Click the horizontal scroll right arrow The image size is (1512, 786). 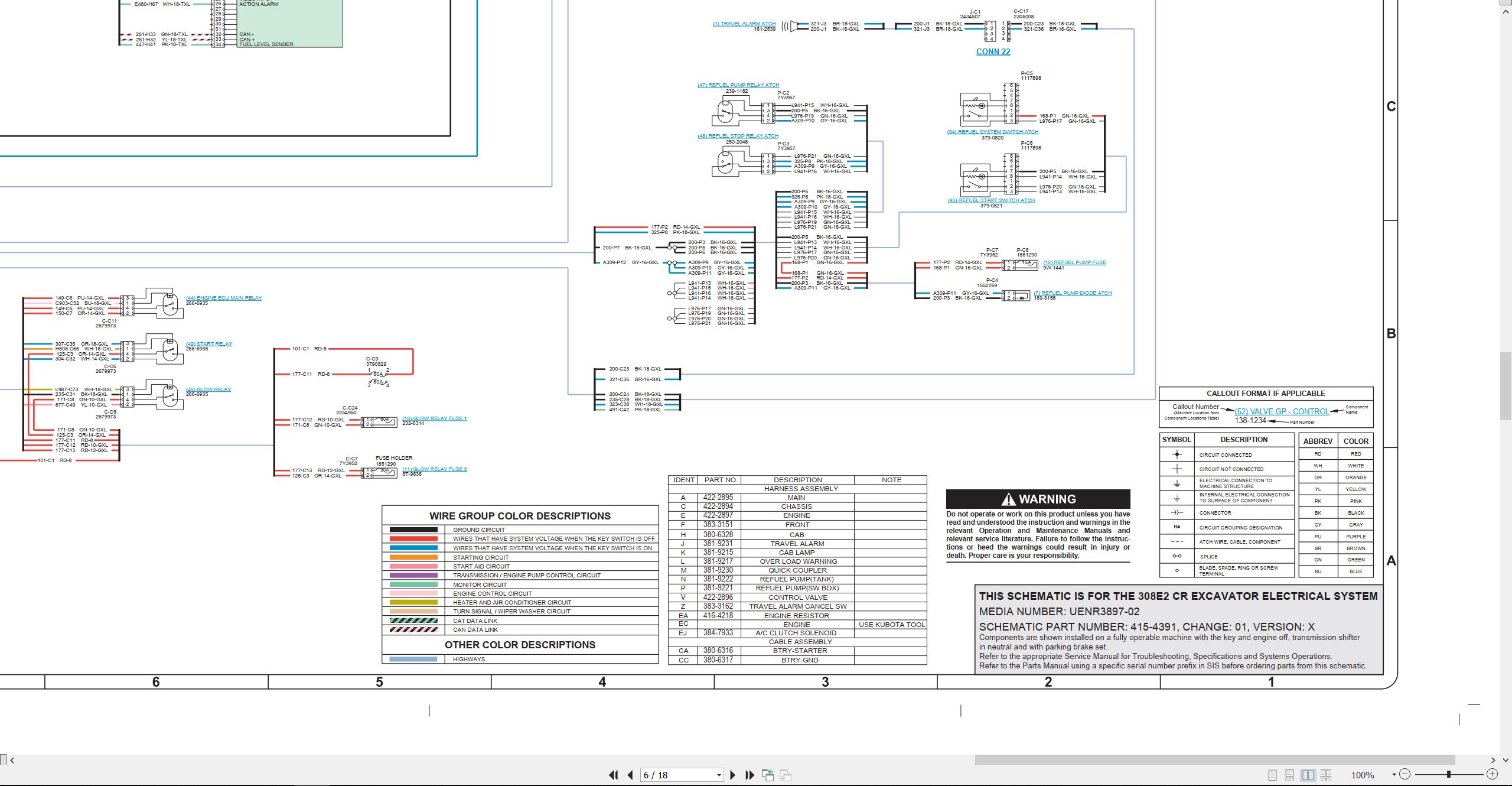coord(1493,760)
